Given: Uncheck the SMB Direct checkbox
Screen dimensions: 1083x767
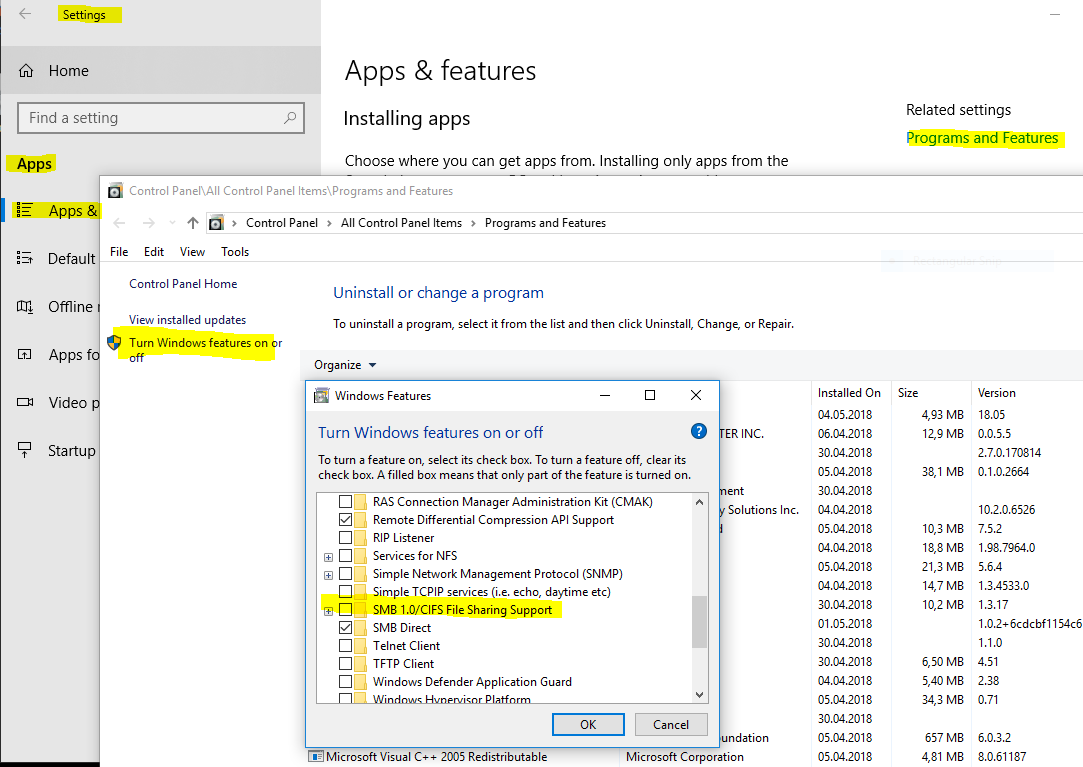Looking at the screenshot, I should click(x=345, y=627).
